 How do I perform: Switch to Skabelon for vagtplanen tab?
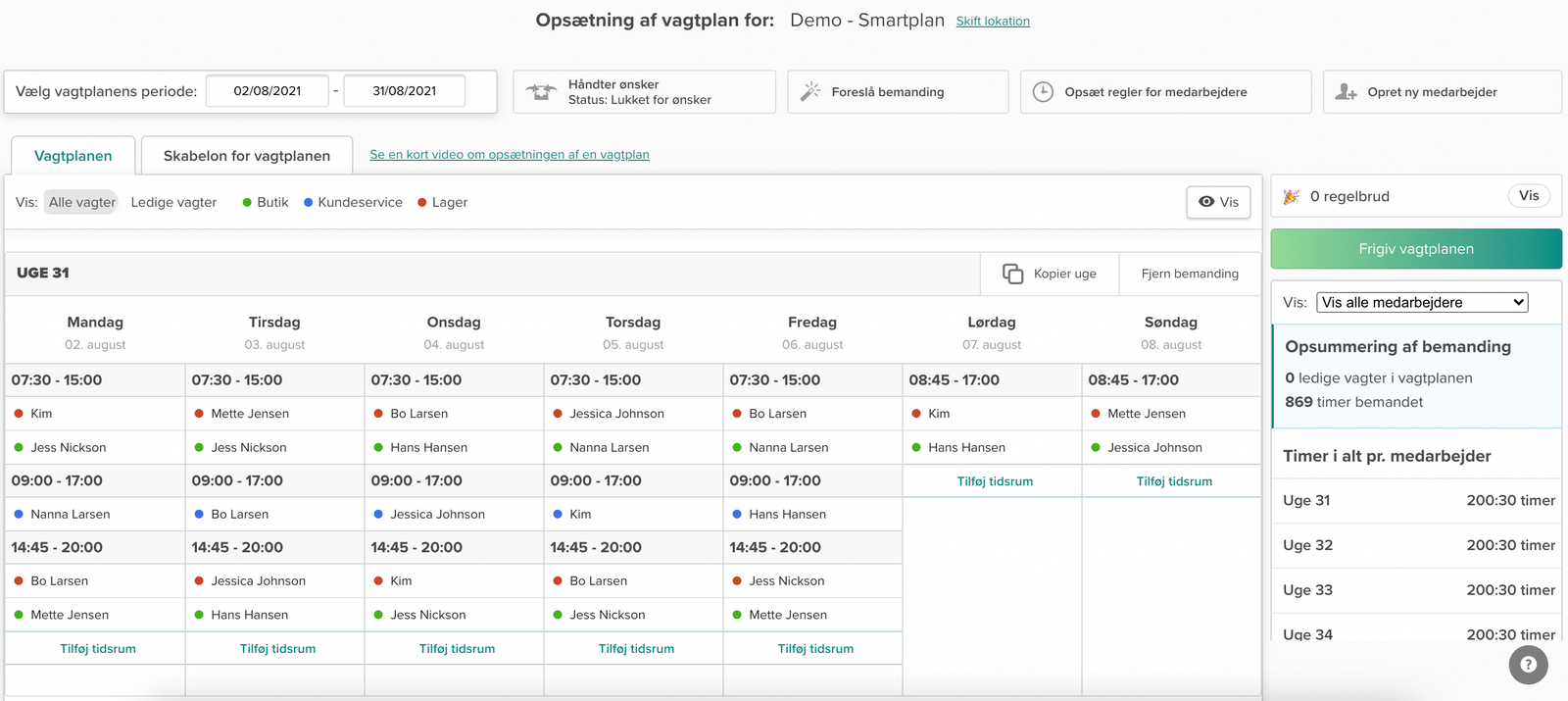click(x=246, y=156)
